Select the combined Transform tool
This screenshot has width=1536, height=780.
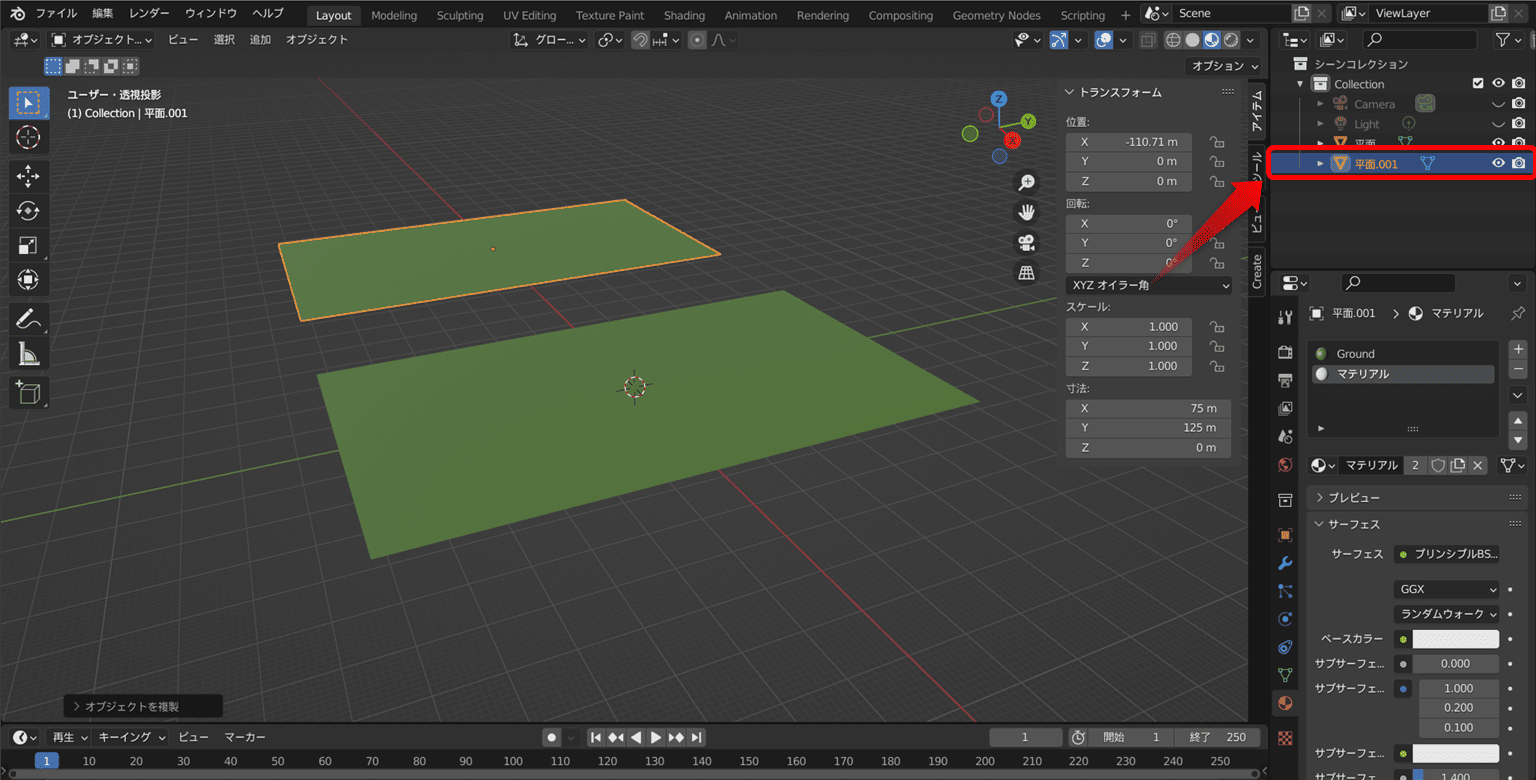click(x=29, y=280)
